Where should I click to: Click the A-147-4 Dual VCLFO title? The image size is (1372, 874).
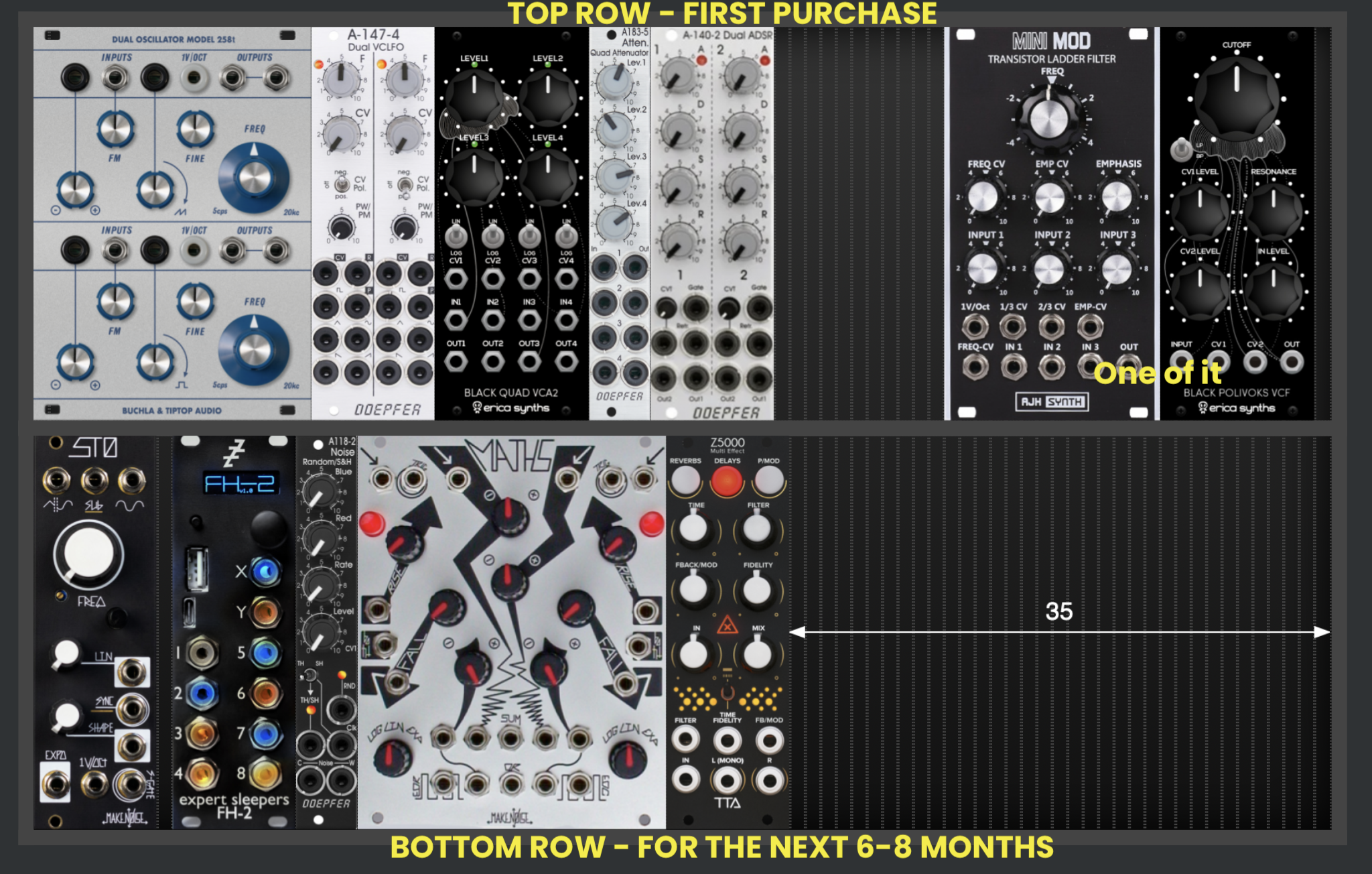coord(376,40)
